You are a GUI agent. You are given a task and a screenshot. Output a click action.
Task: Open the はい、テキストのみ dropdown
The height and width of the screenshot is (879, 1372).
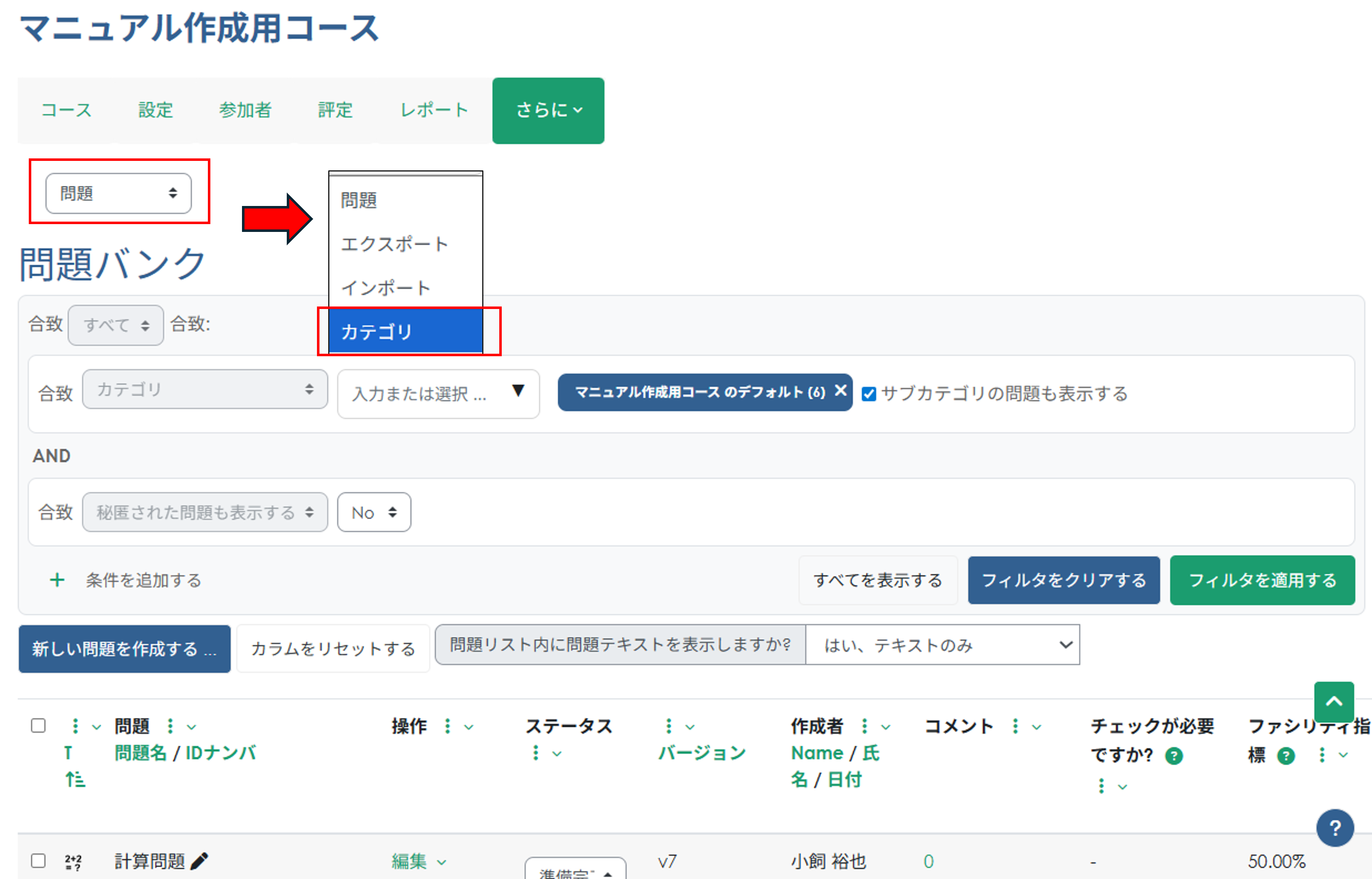pos(942,646)
